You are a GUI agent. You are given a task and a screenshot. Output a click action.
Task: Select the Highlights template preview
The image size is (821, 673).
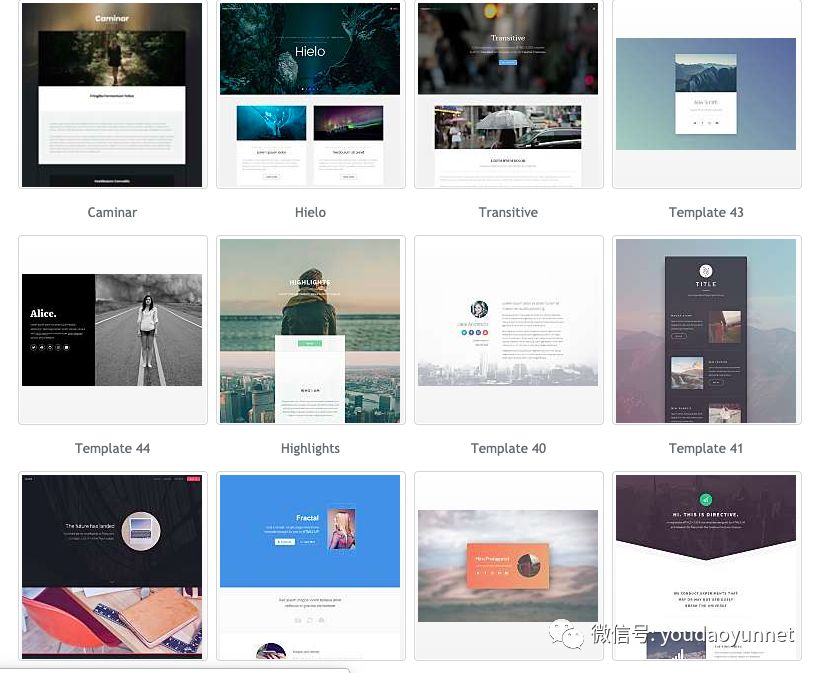(x=310, y=330)
